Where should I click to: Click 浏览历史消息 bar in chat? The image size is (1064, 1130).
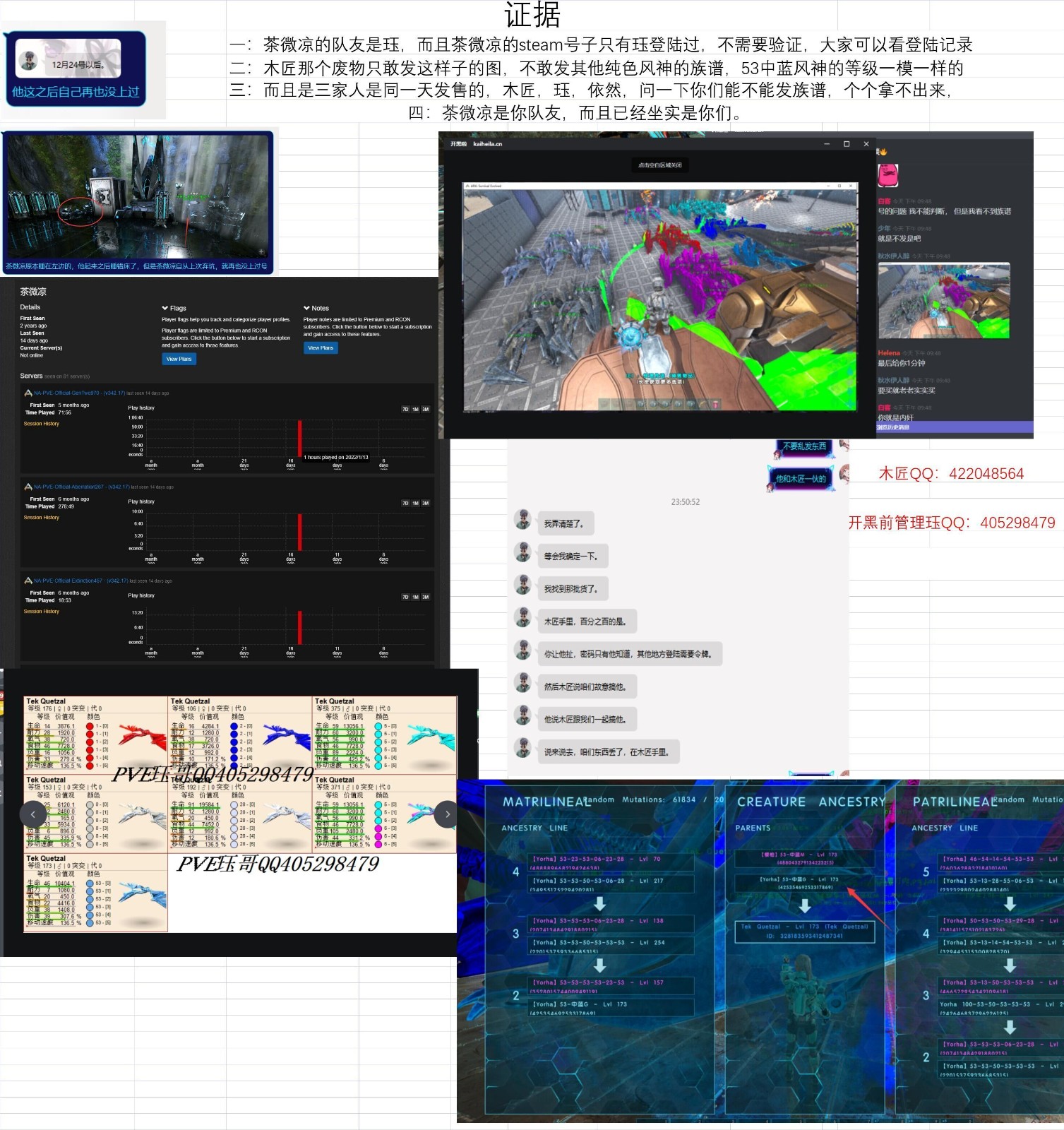pyautogui.click(x=955, y=427)
